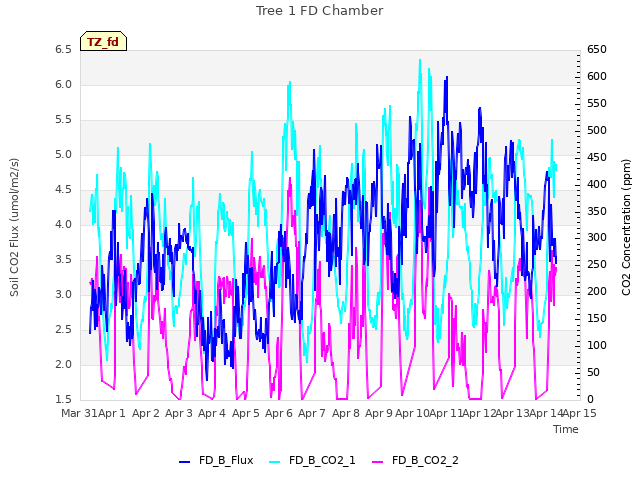Screen dimensions: 640x480
Task: Click the 2.5 left axis value
Action: point(63,329)
